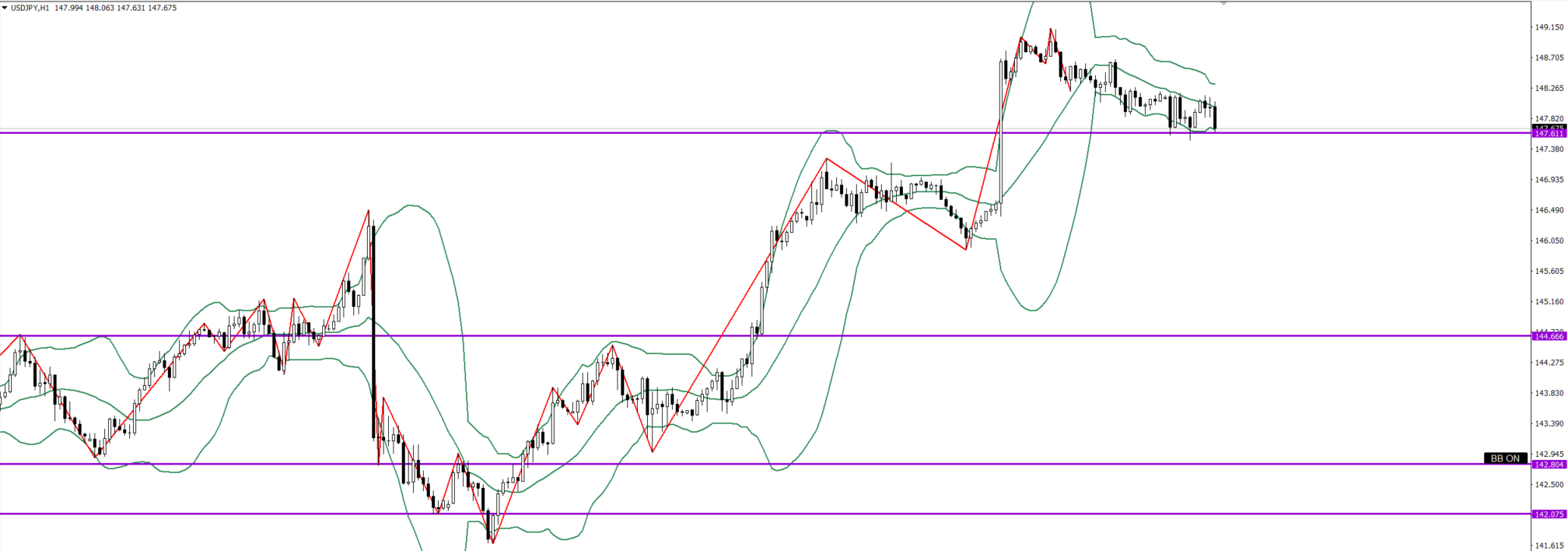Click the 149.150 price scale value
Viewport: 1568px width, 551px height.
pyautogui.click(x=1549, y=27)
